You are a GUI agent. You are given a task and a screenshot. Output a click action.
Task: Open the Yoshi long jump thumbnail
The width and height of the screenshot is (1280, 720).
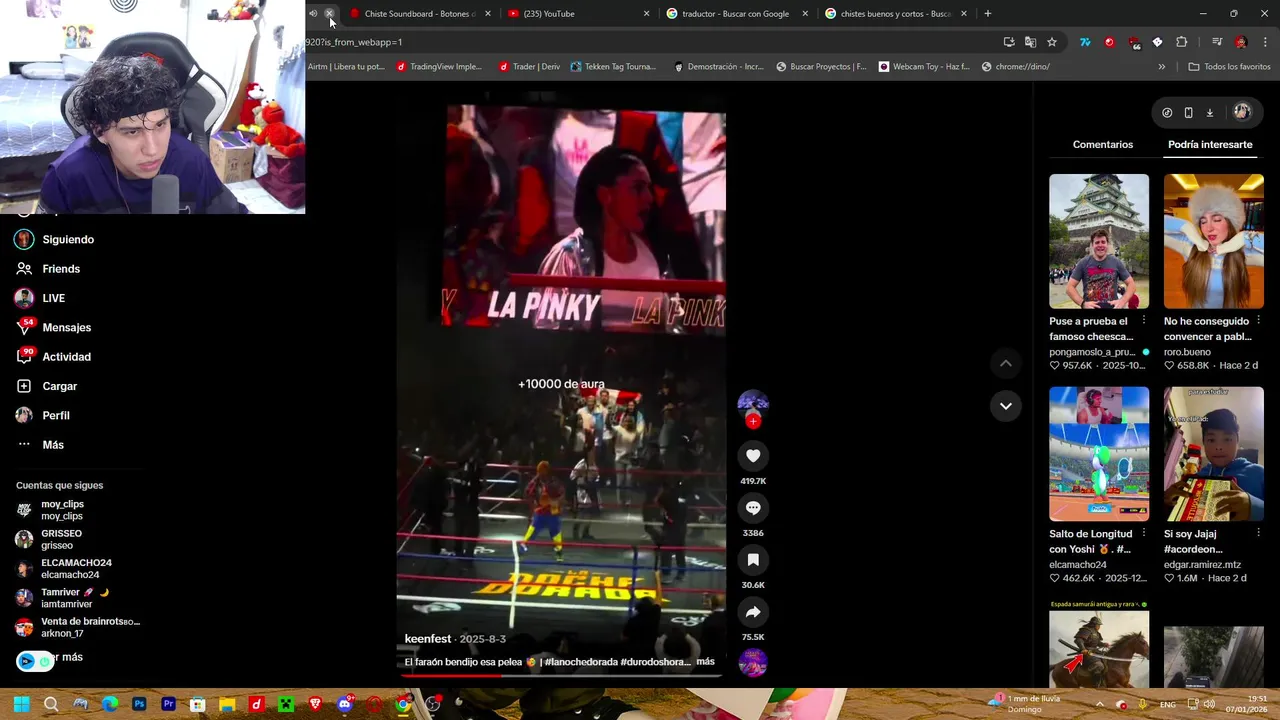tap(1099, 454)
